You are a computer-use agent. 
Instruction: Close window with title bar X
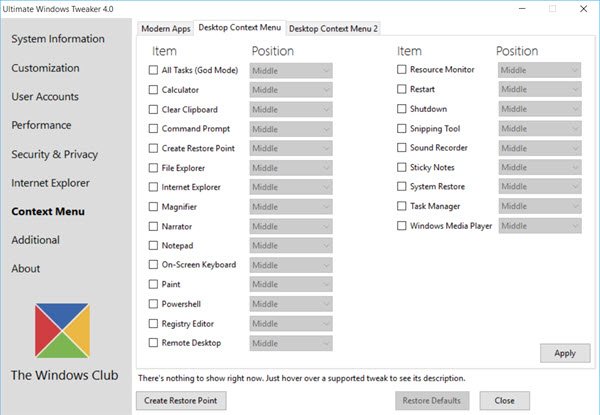tap(583, 8)
